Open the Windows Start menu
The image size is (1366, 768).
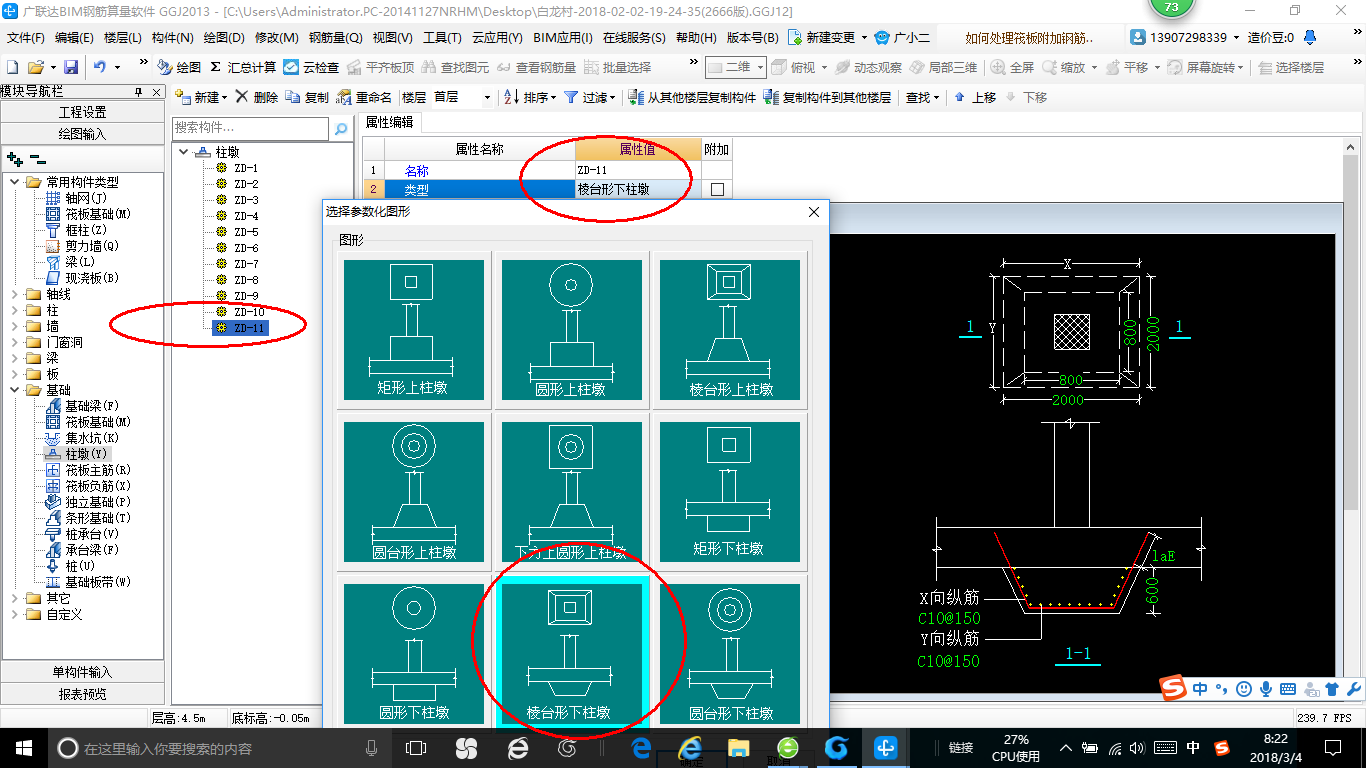point(23,748)
